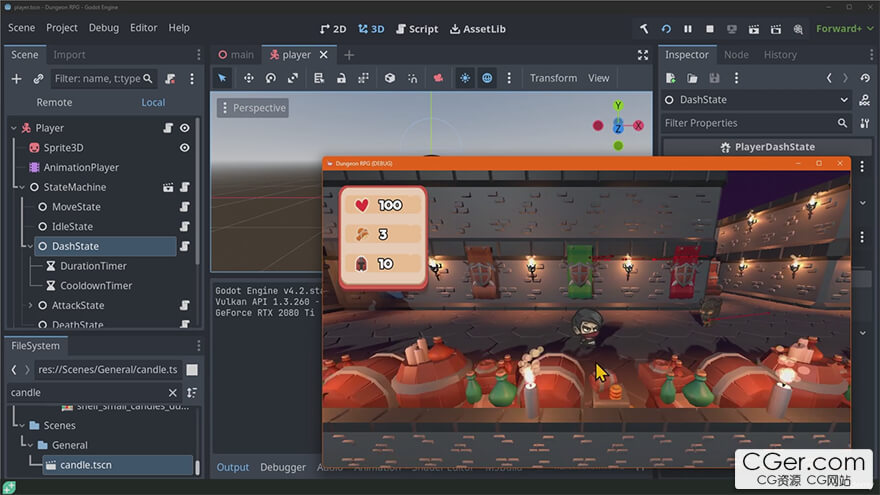The image size is (880, 495).
Task: Open documentation icon beside DashState selector
Action: pyautogui.click(x=864, y=100)
